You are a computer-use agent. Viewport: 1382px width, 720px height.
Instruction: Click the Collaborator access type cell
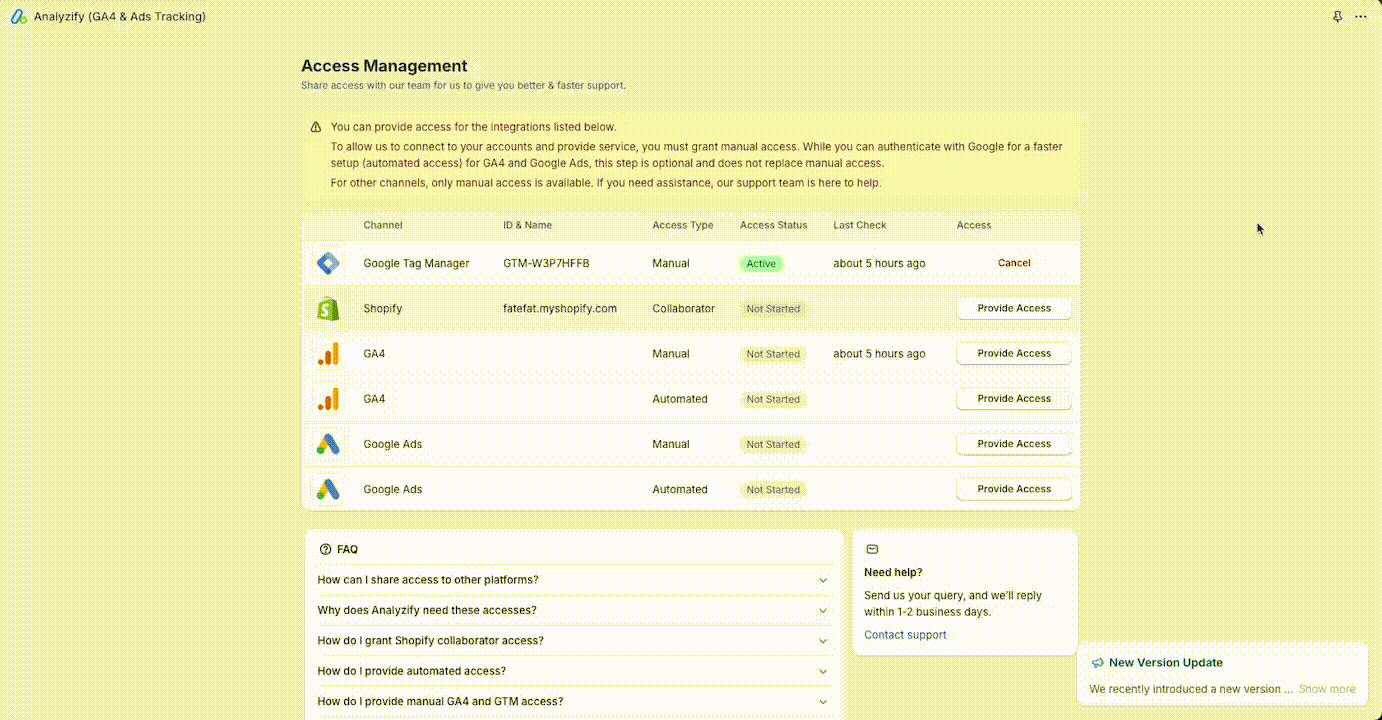tap(684, 309)
